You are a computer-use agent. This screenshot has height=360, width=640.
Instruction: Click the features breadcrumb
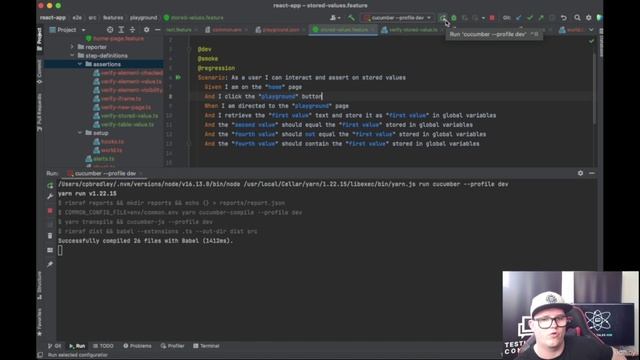pos(113,18)
